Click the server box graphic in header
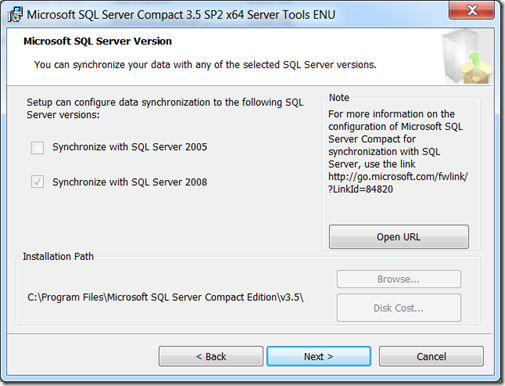 coord(467,56)
